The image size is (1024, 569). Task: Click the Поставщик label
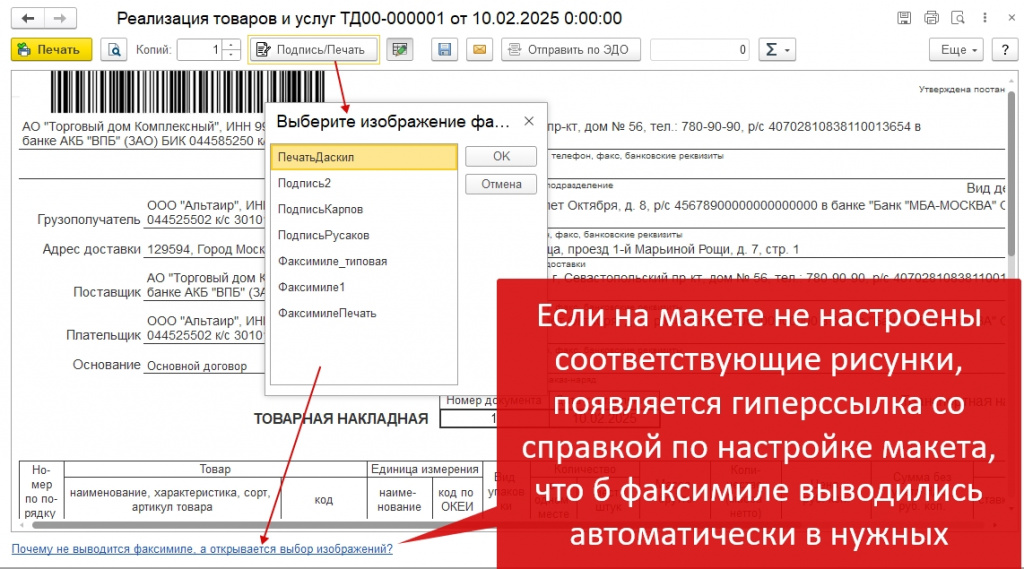pos(106,292)
